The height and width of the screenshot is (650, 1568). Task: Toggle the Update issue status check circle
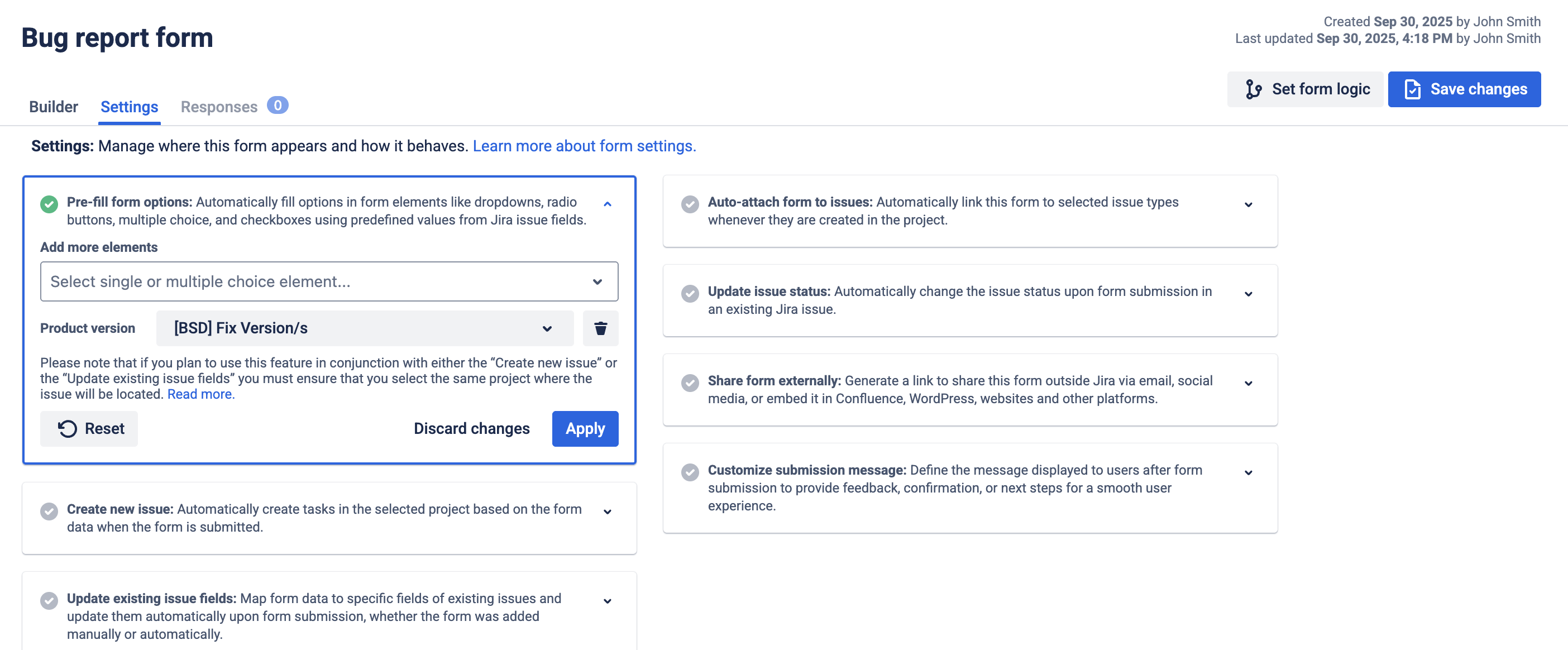tap(690, 293)
